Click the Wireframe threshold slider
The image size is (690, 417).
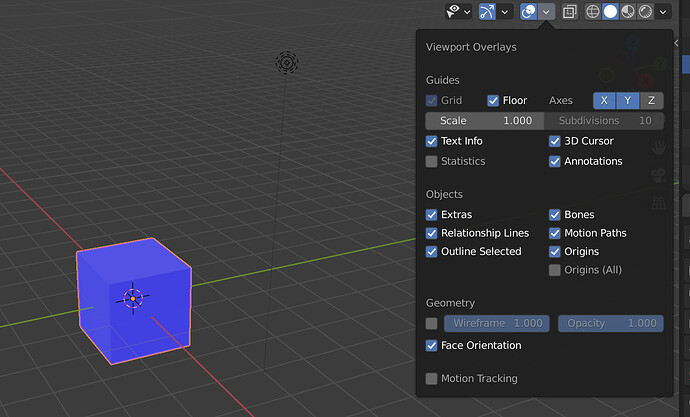(x=496, y=323)
